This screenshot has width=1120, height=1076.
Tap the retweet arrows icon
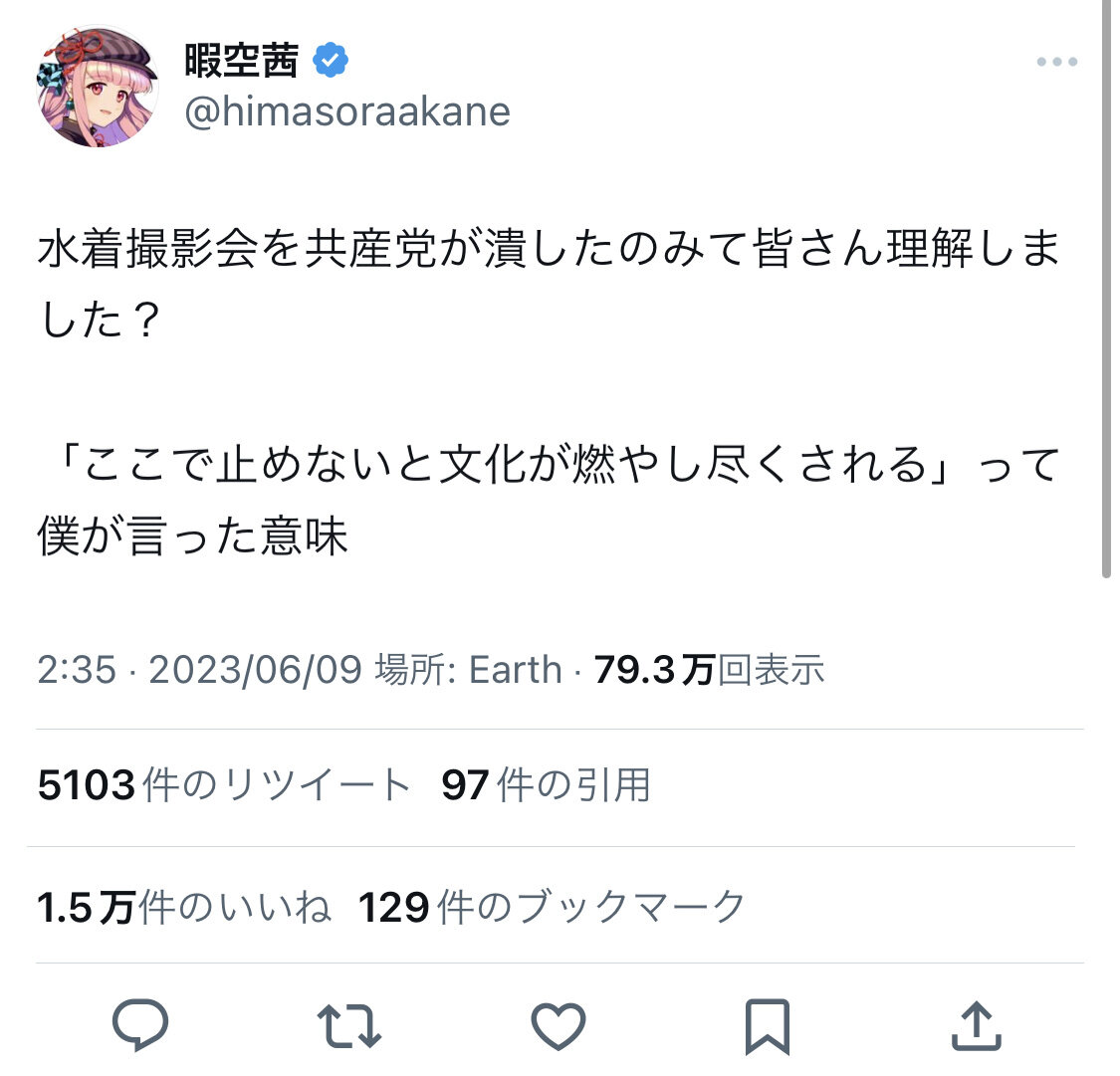pyautogui.click(x=349, y=1026)
